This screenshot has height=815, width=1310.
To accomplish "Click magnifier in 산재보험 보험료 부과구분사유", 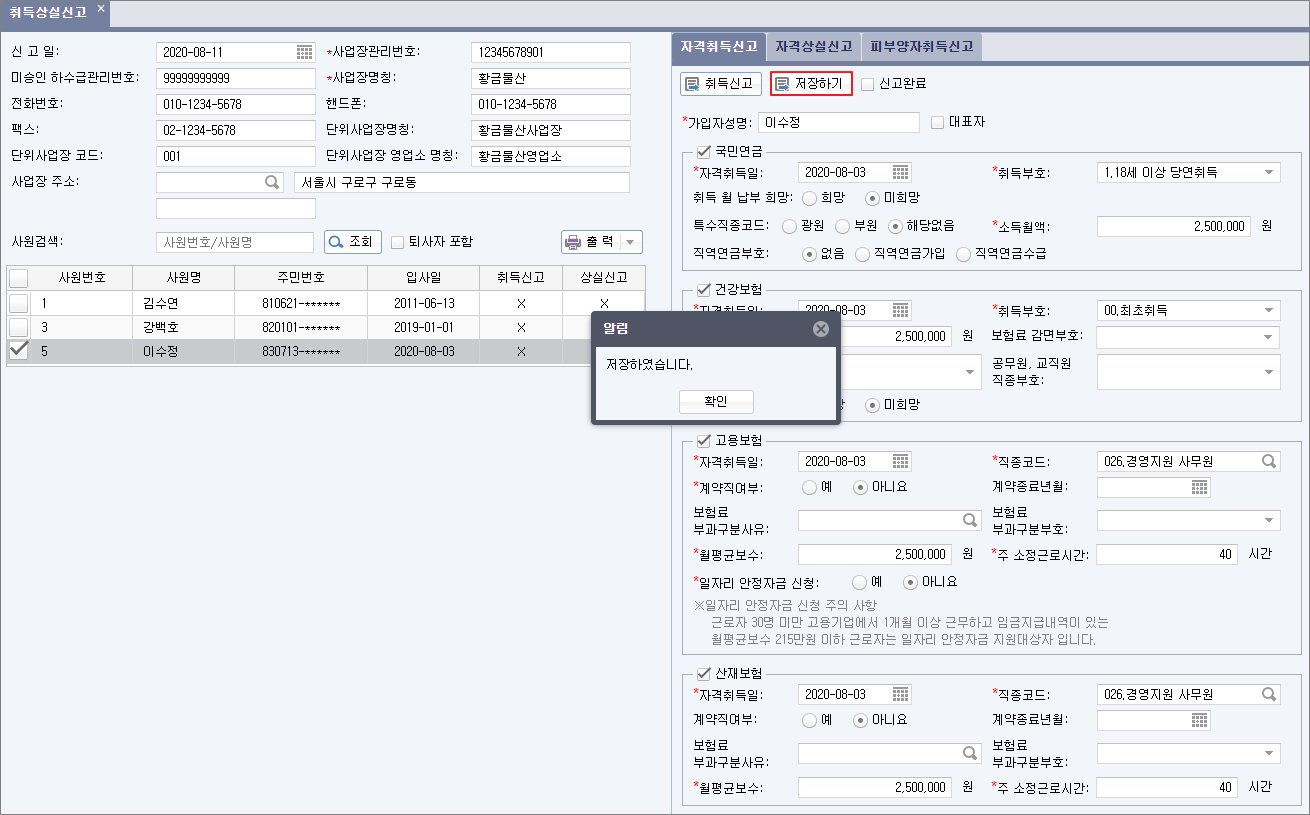I will (969, 753).
